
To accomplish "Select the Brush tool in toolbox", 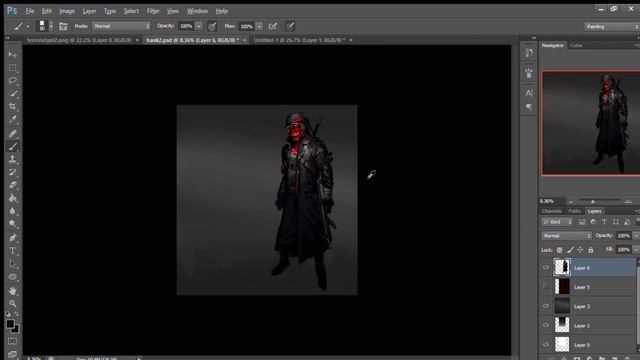I will 13,147.
